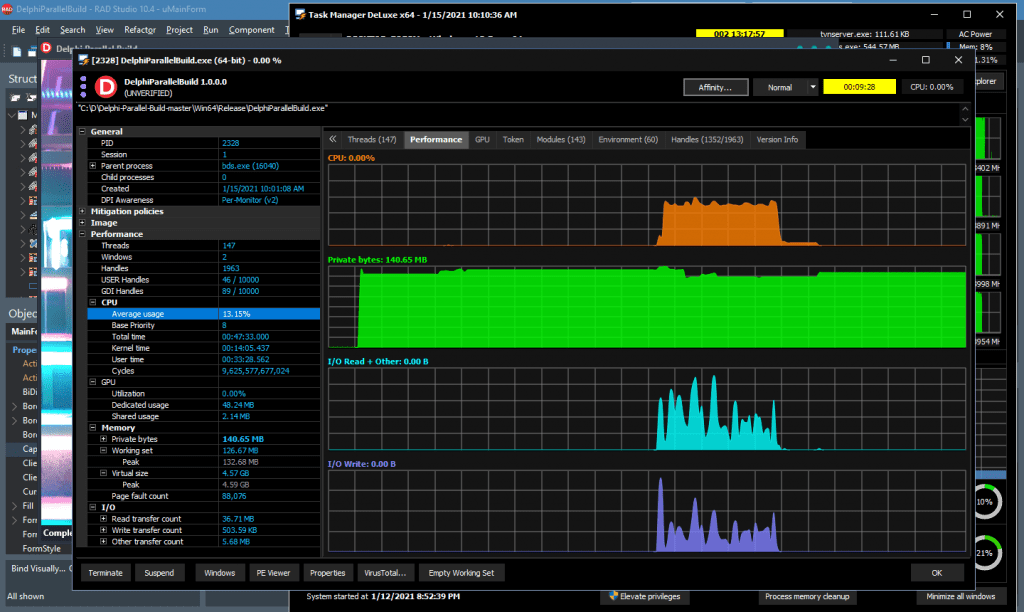Viewport: 1024px width, 612px height.
Task: Open the Edit menu in RAD Studio
Action: coord(42,30)
